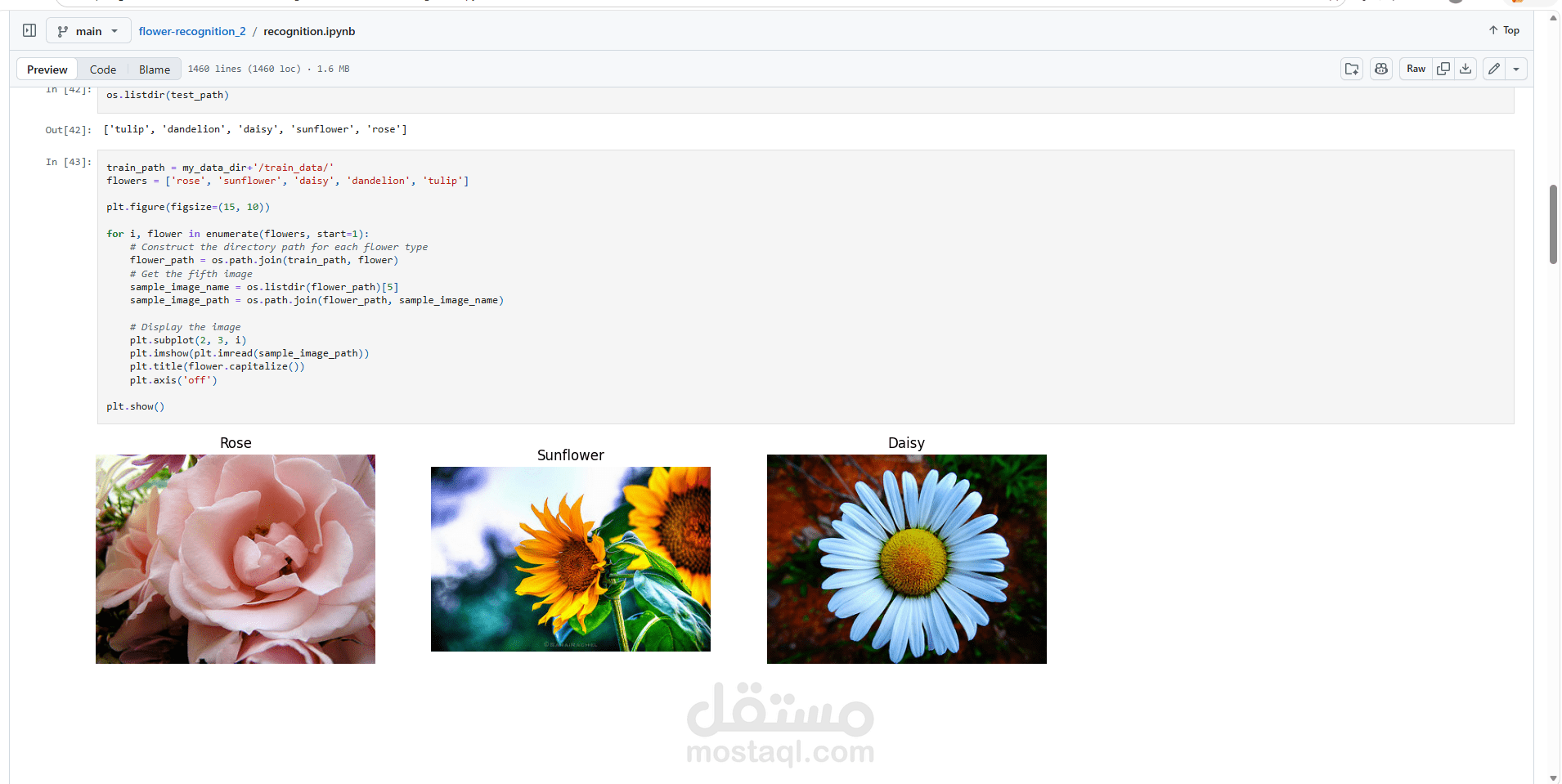View the Raw file
The height and width of the screenshot is (784, 1562).
point(1416,69)
